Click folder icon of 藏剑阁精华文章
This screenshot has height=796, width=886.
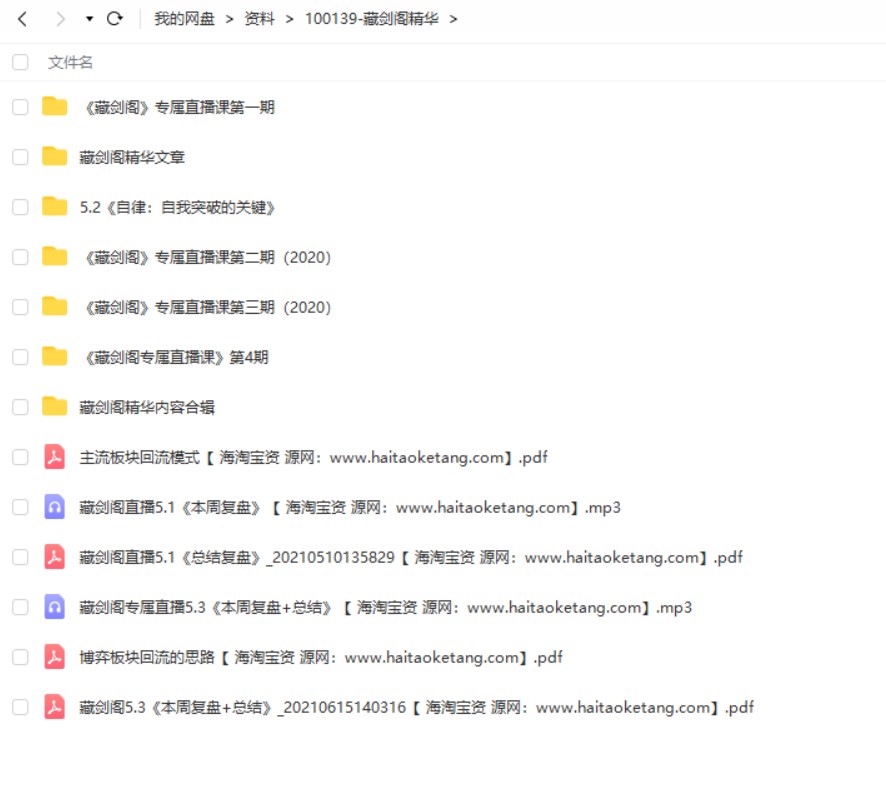pyautogui.click(x=55, y=156)
